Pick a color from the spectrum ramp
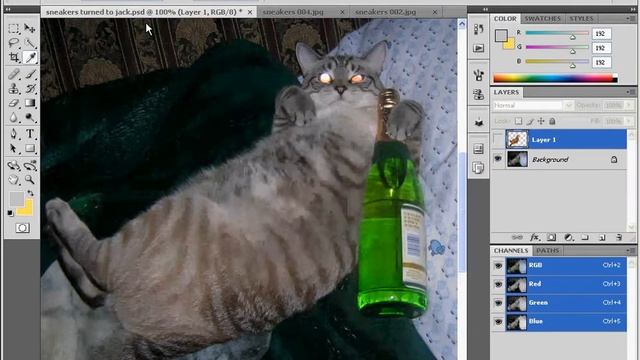 555,78
